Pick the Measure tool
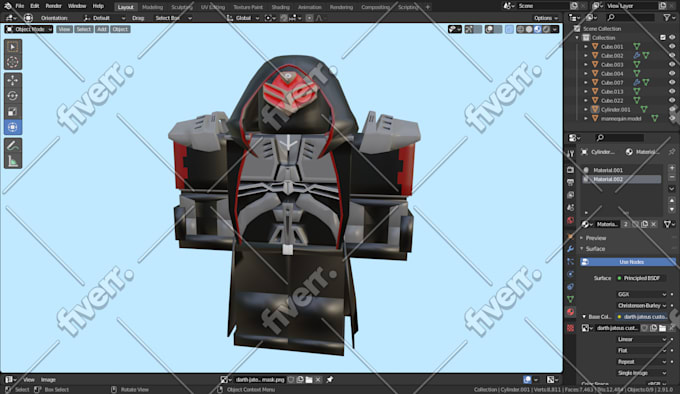Viewport: 680px width, 394px height. (13, 162)
